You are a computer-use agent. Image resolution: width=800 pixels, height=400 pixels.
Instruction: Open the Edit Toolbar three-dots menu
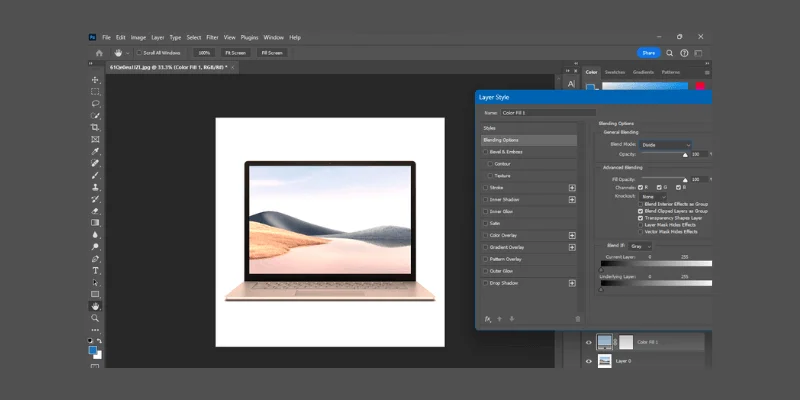pyautogui.click(x=95, y=330)
